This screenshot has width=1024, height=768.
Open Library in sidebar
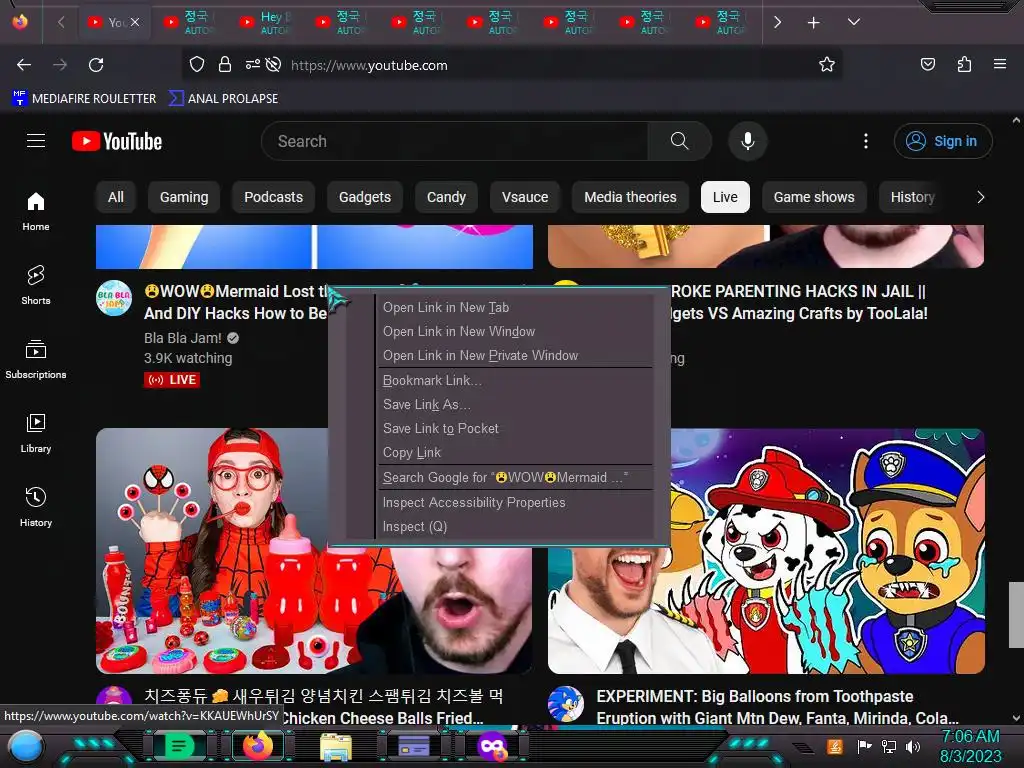(36, 433)
